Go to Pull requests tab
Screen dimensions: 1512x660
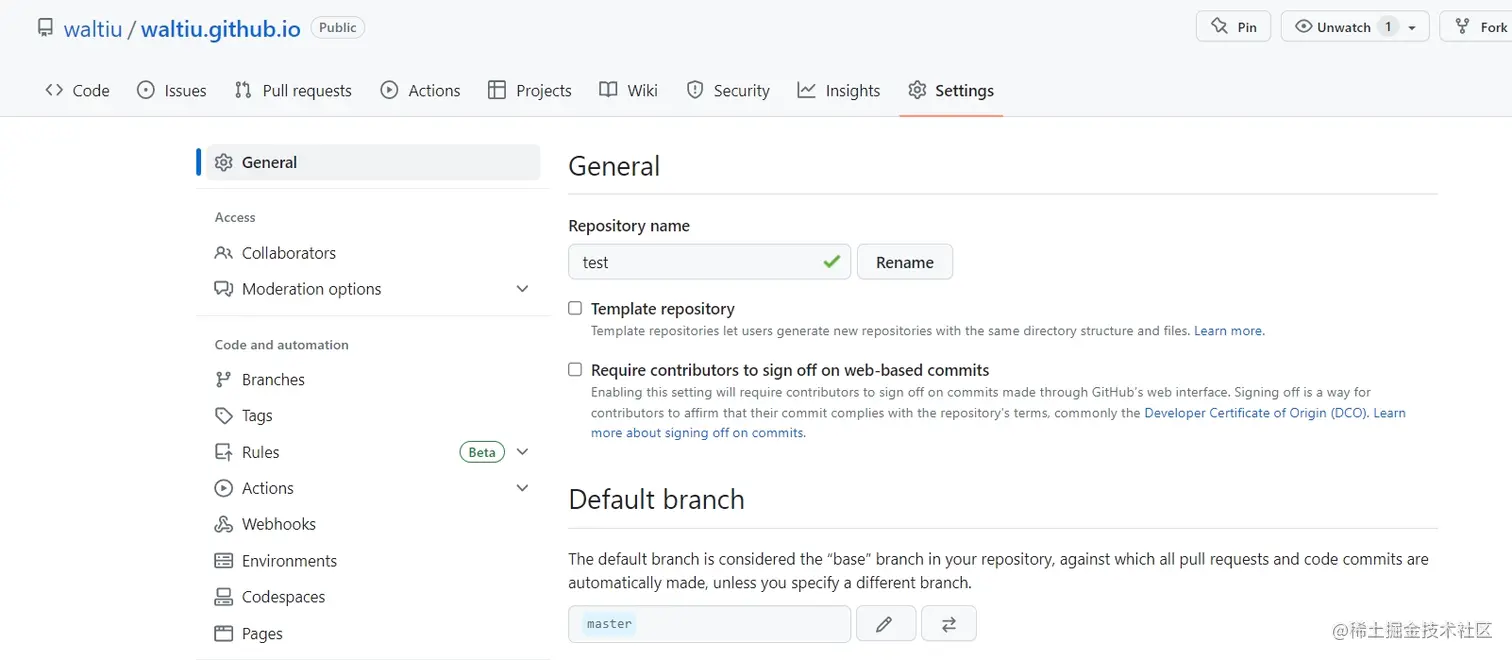tap(293, 90)
